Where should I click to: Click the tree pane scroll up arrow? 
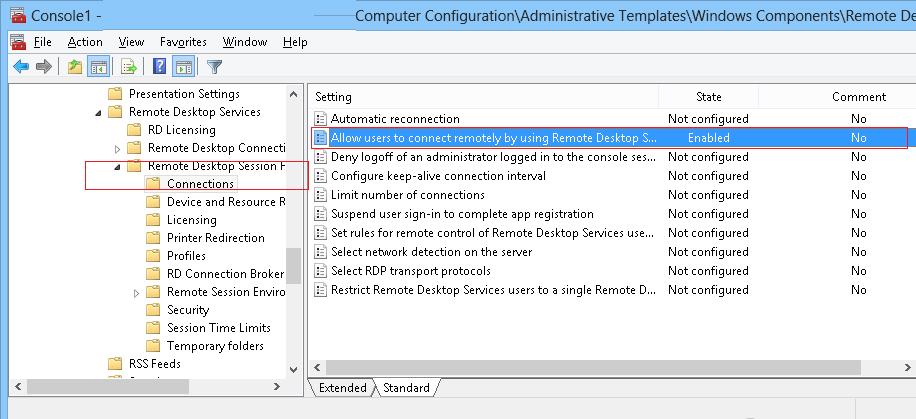(x=294, y=93)
